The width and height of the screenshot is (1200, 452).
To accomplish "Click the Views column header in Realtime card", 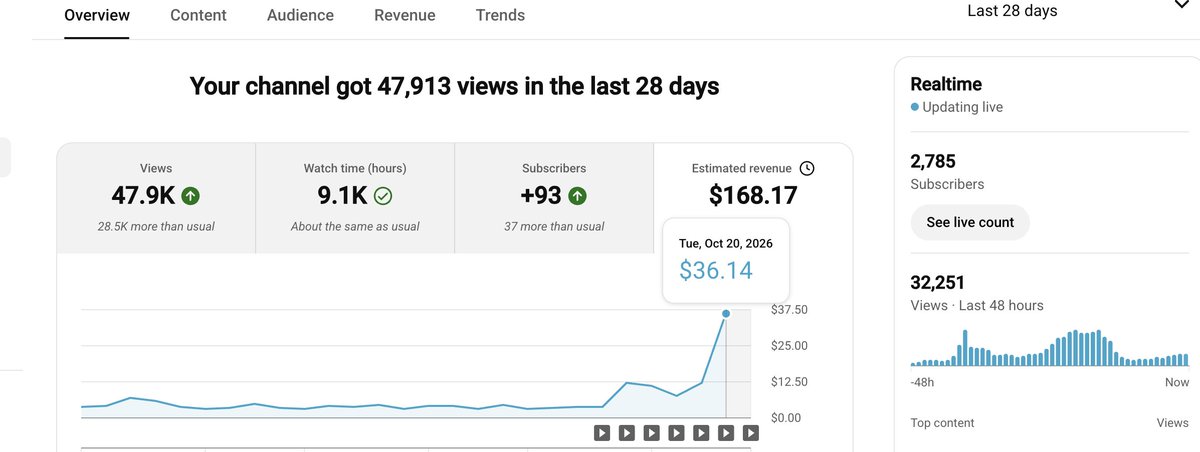I will pos(1172,423).
